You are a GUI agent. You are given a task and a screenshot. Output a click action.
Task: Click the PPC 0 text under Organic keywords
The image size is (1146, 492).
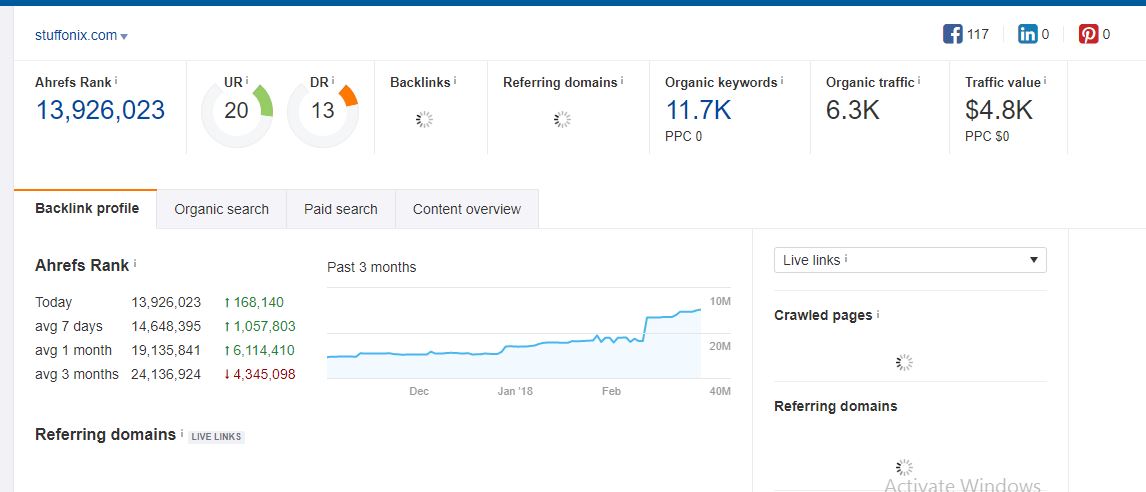683,137
